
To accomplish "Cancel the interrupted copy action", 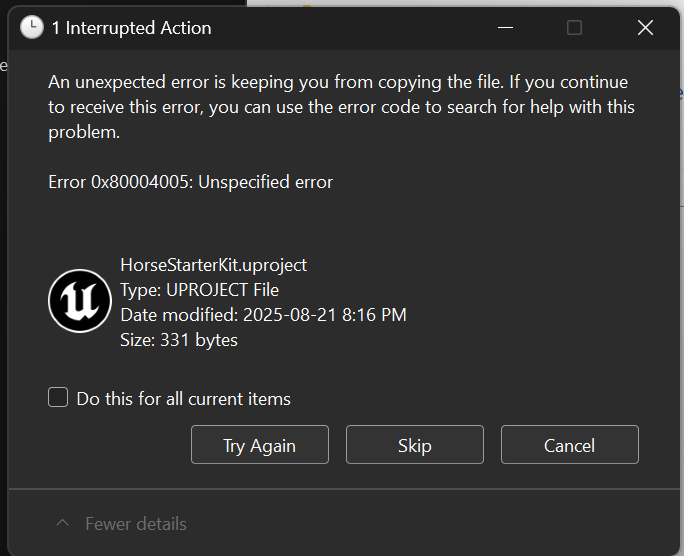I will point(569,445).
